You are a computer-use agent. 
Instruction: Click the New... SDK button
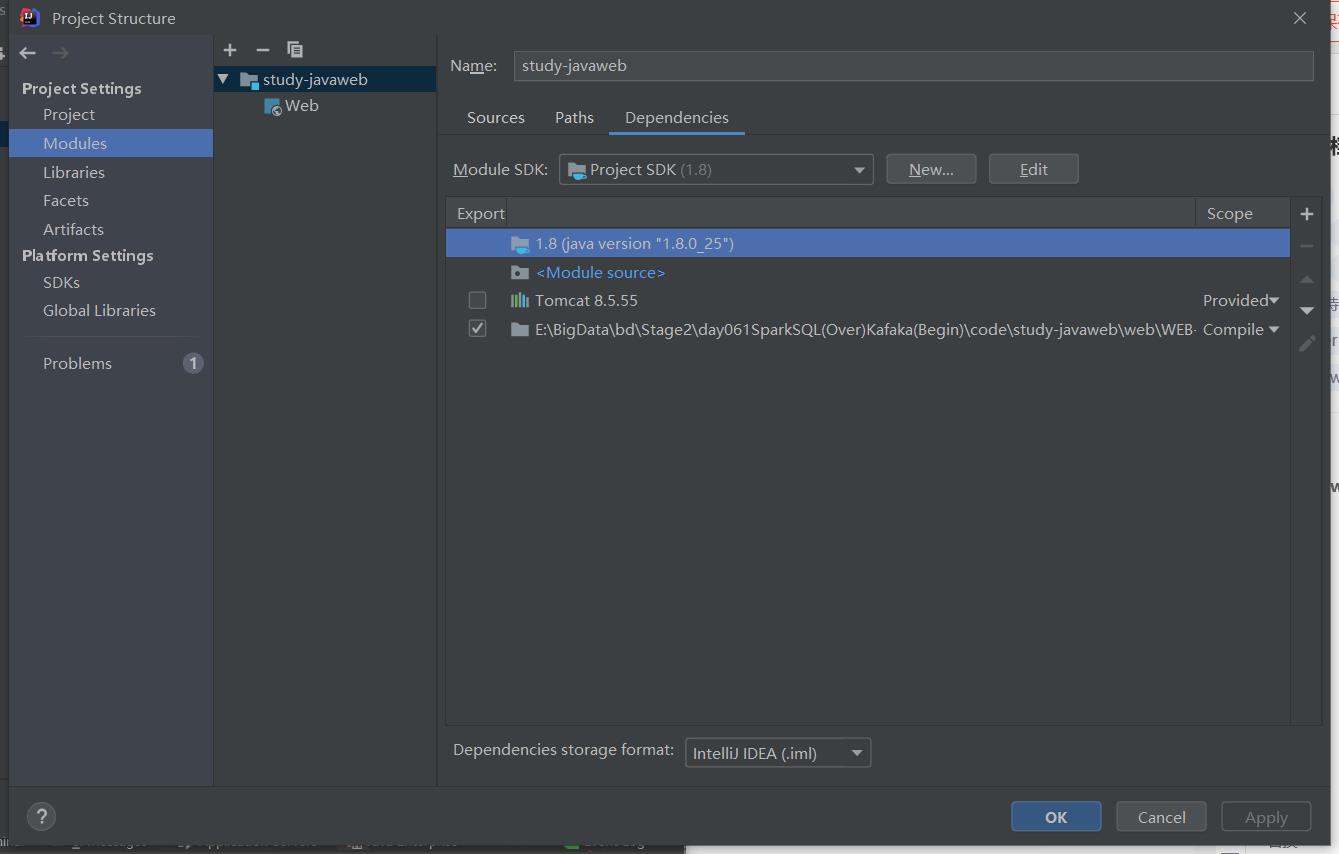coord(931,169)
